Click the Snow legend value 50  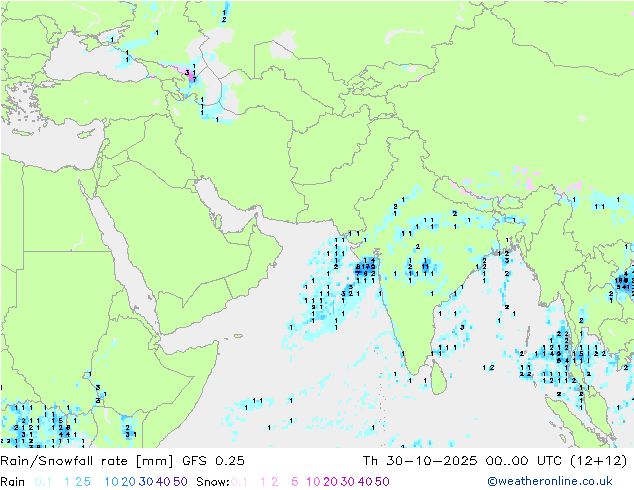click(382, 482)
